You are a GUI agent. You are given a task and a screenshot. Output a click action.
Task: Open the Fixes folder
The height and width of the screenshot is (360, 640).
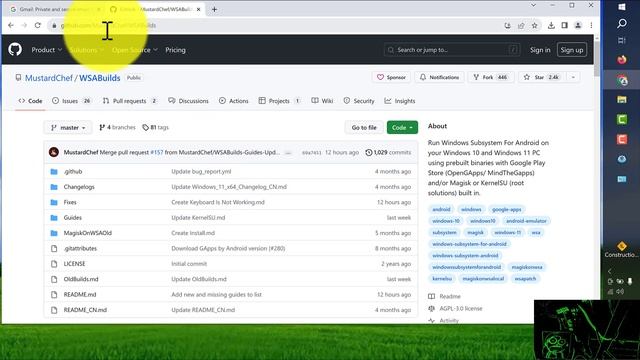(70, 202)
